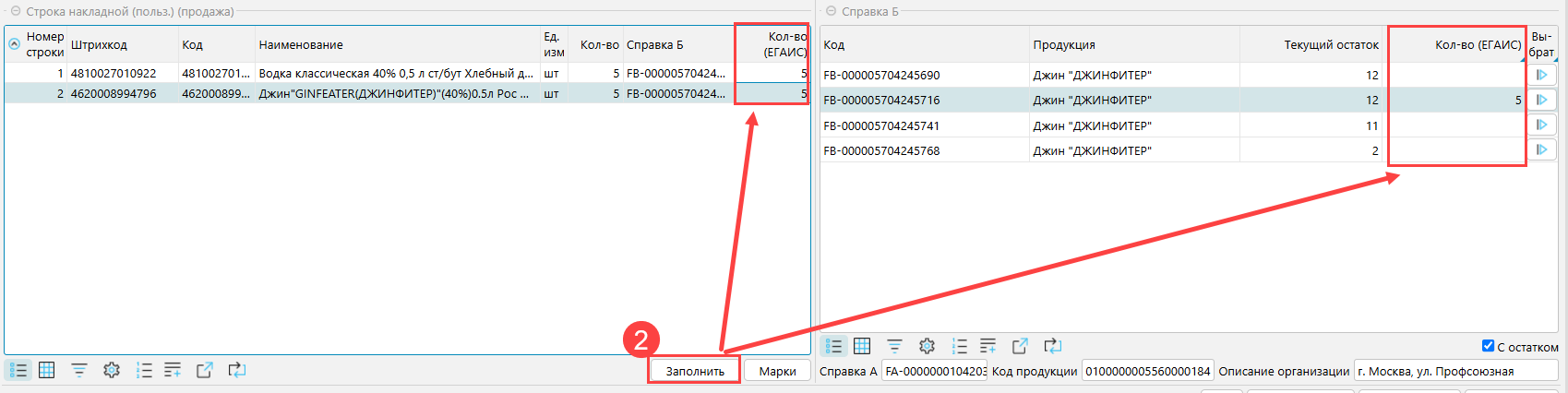Screen dimensions: 1568x393
Task: Click add-row icon under Справка Б table
Action: [x=987, y=346]
